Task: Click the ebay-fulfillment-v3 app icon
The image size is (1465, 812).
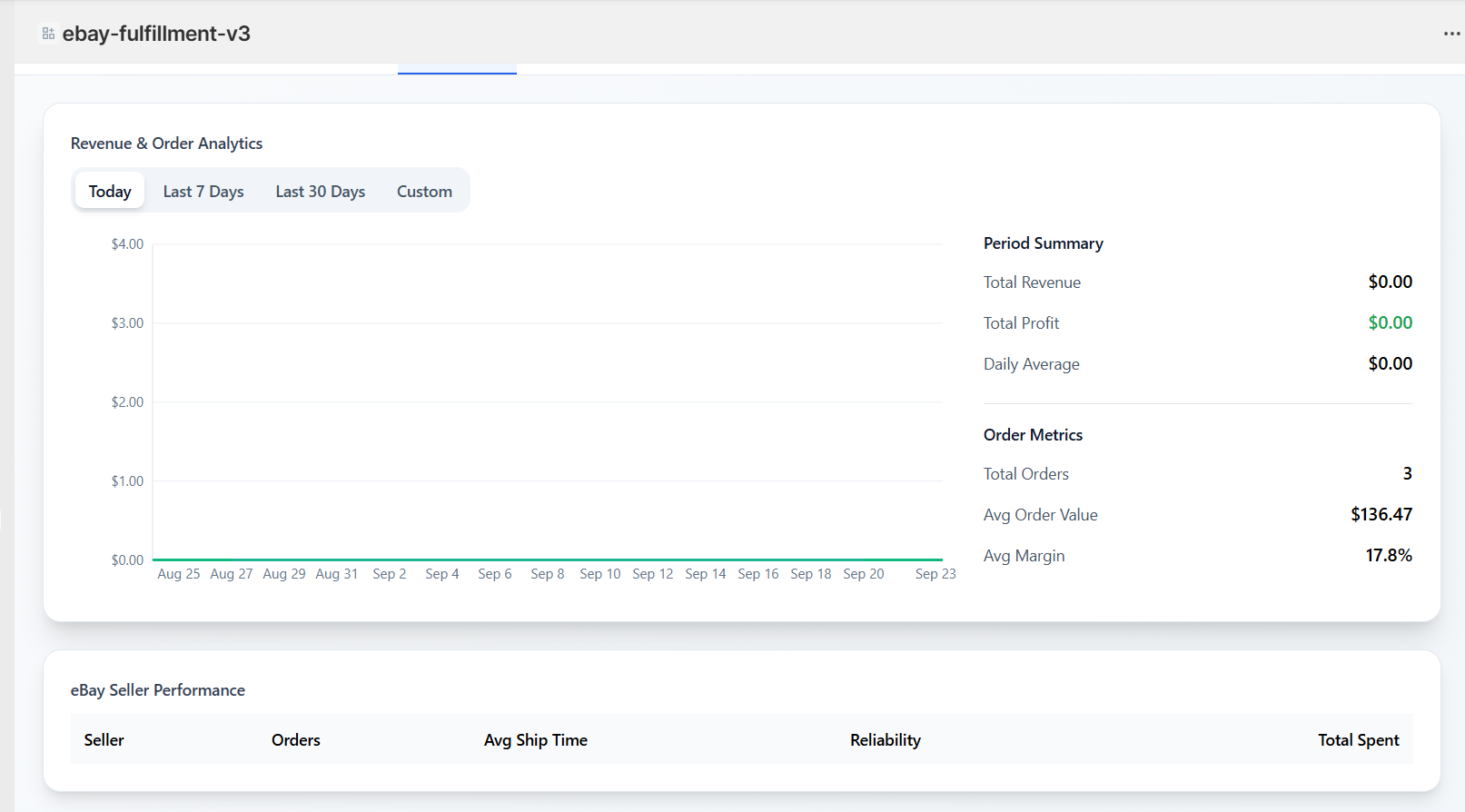Action: pyautogui.click(x=48, y=34)
